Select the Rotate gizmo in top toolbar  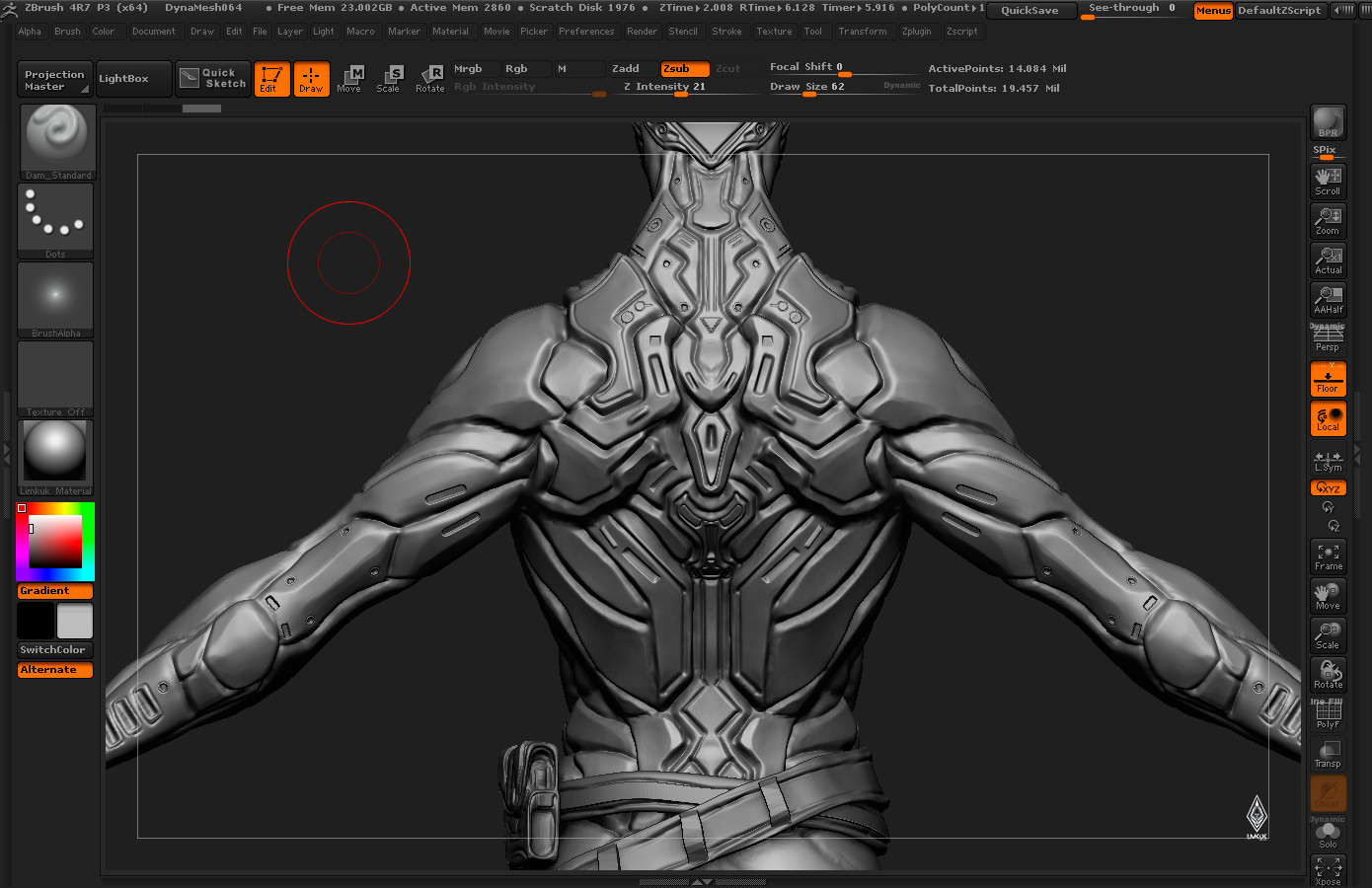429,78
